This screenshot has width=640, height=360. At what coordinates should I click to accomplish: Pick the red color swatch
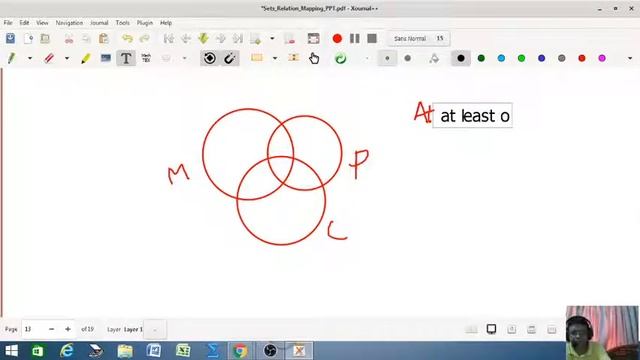pyautogui.click(x=582, y=58)
